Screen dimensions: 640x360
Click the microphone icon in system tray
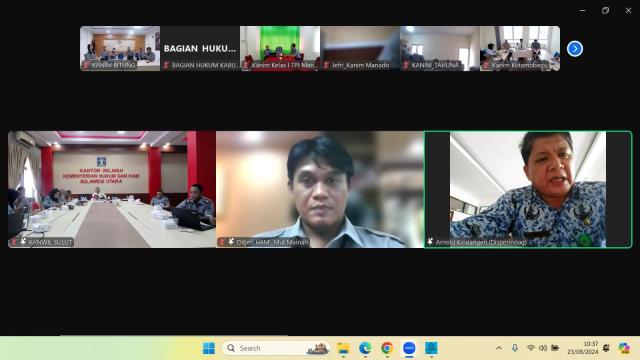click(x=515, y=348)
